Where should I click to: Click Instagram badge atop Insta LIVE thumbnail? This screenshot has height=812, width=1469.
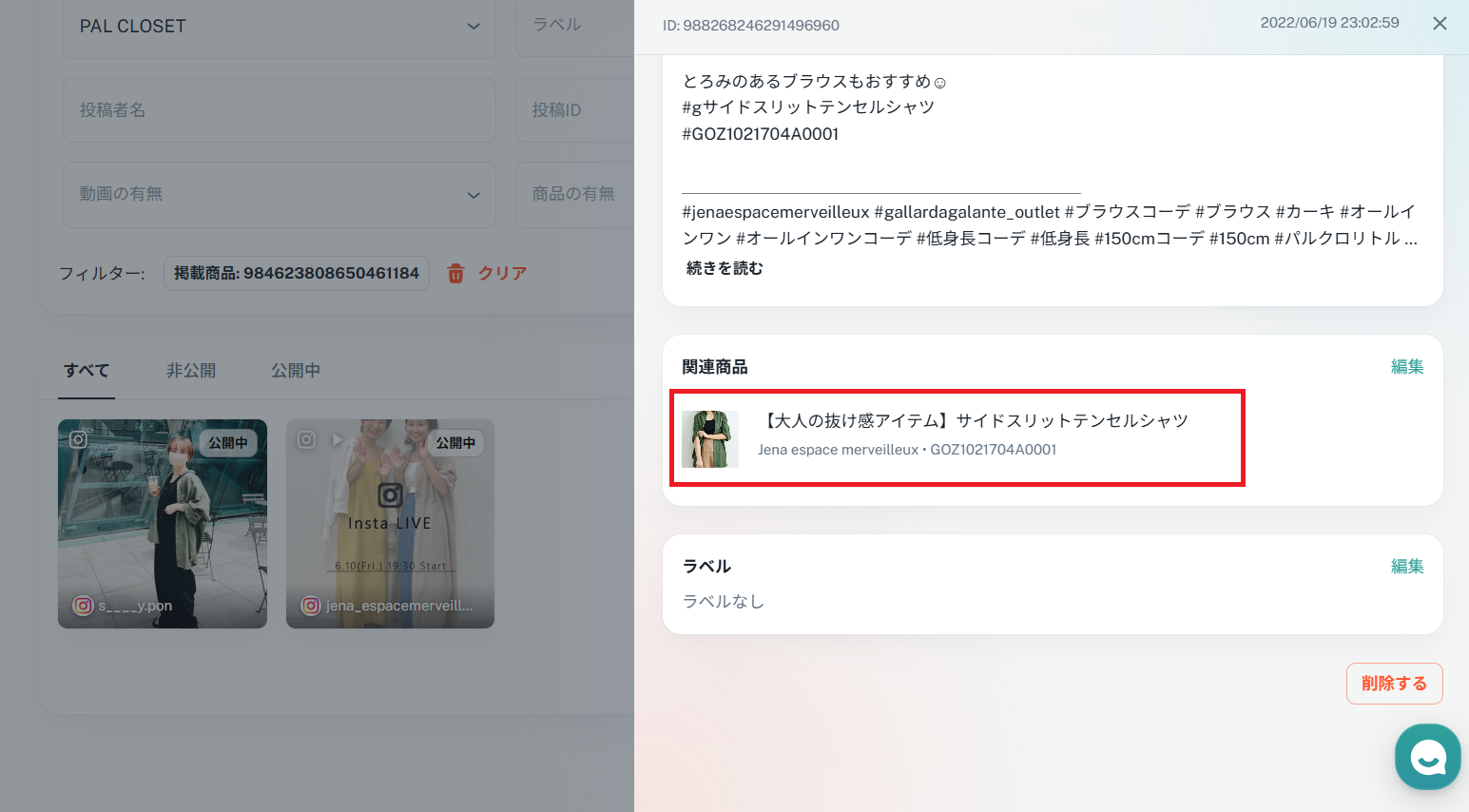(x=306, y=439)
